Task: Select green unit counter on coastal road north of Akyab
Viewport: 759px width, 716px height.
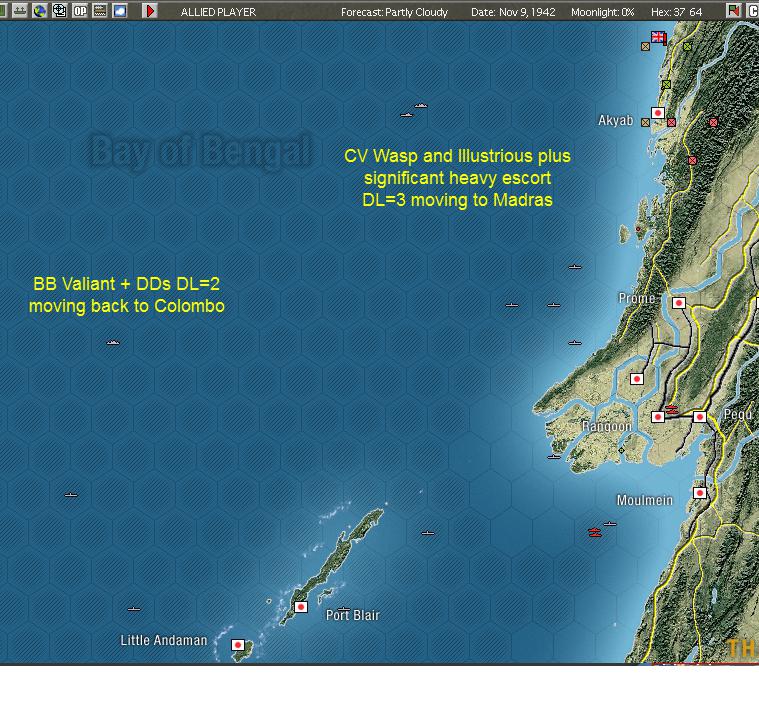Action: pyautogui.click(x=666, y=85)
